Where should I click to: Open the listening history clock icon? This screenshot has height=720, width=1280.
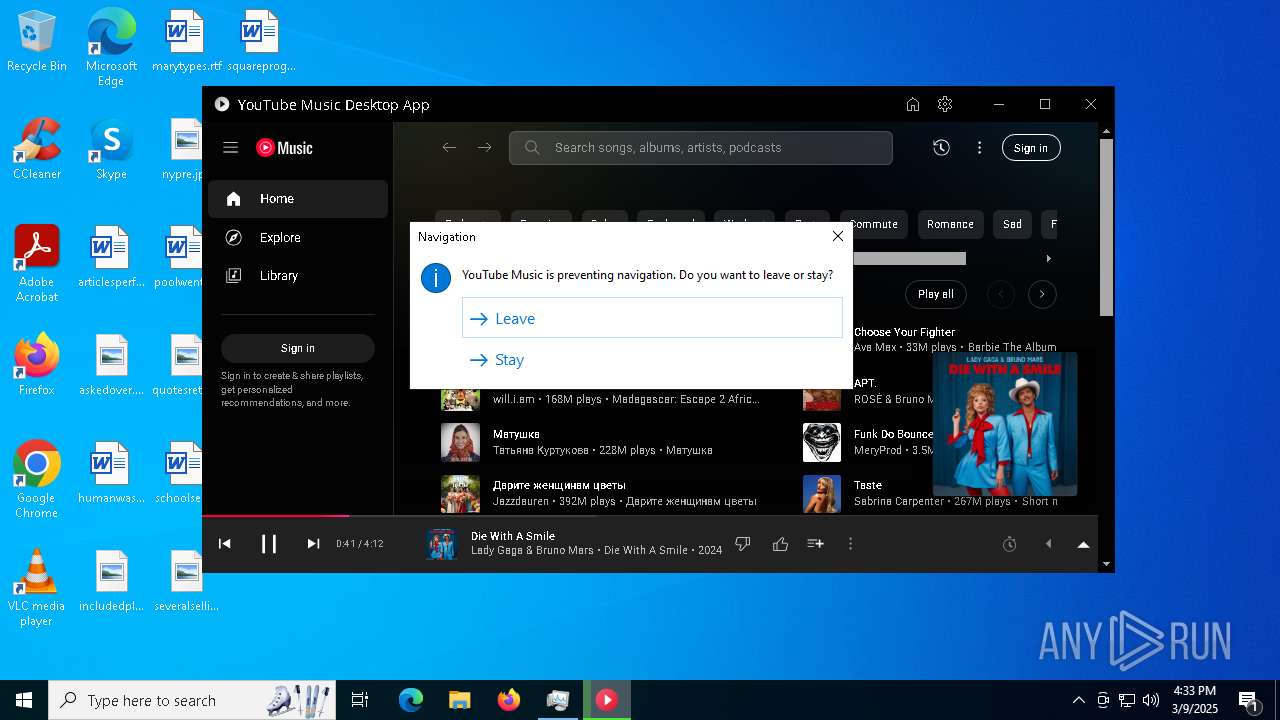pos(941,147)
